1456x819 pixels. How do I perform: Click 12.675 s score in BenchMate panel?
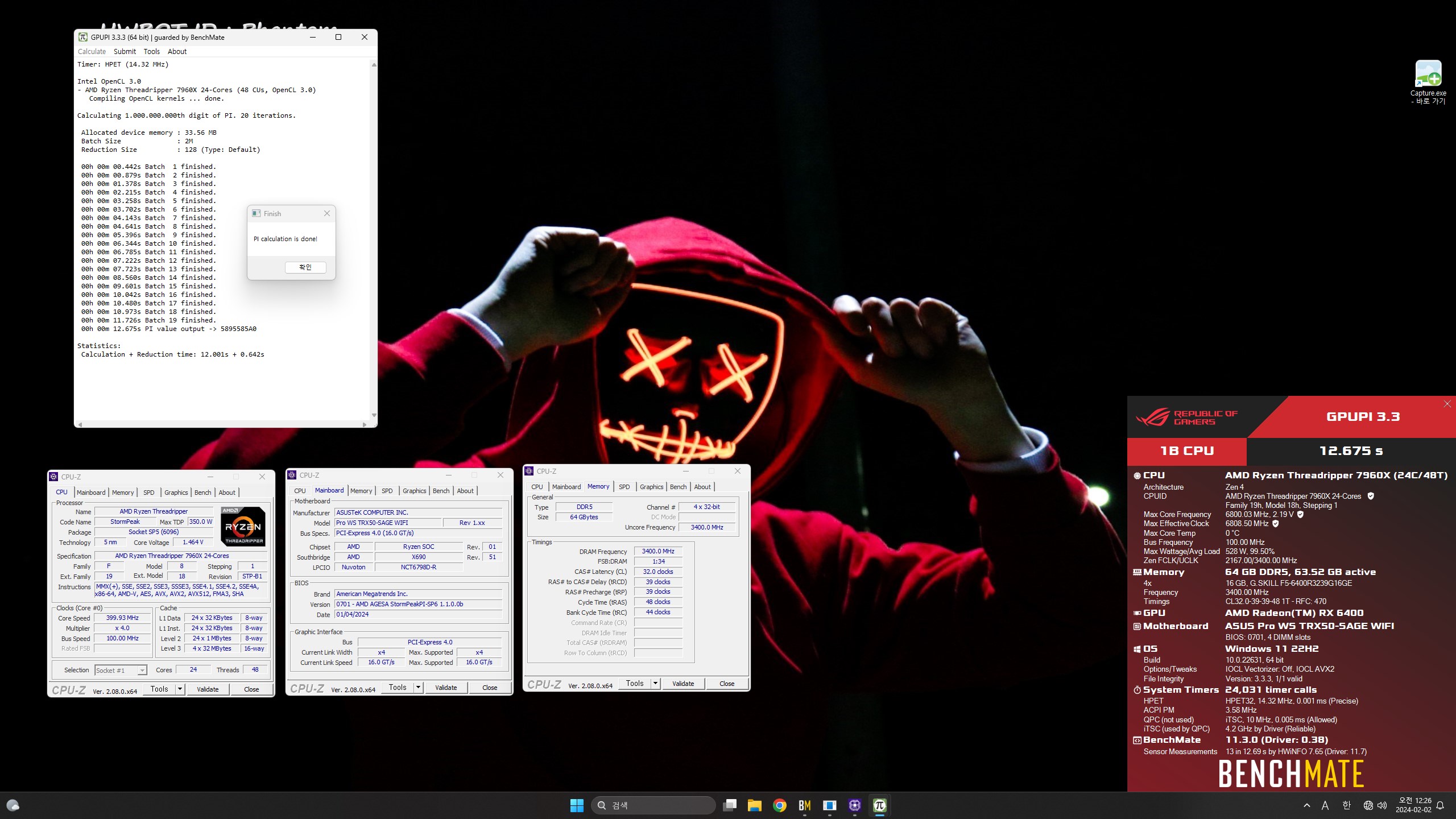(1351, 451)
